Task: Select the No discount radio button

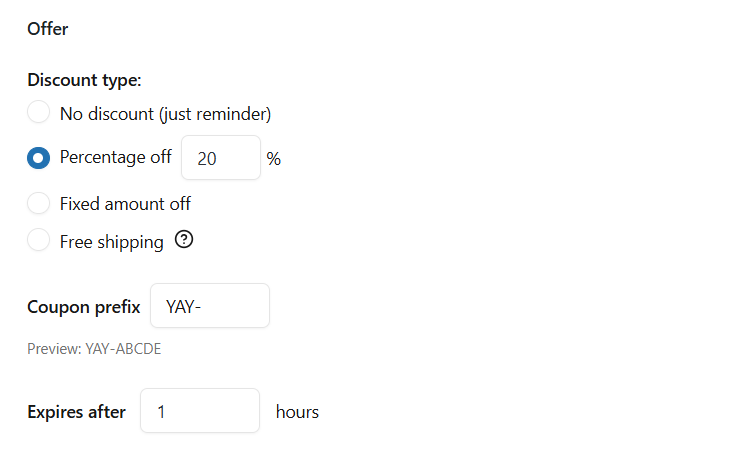Action: (38, 113)
